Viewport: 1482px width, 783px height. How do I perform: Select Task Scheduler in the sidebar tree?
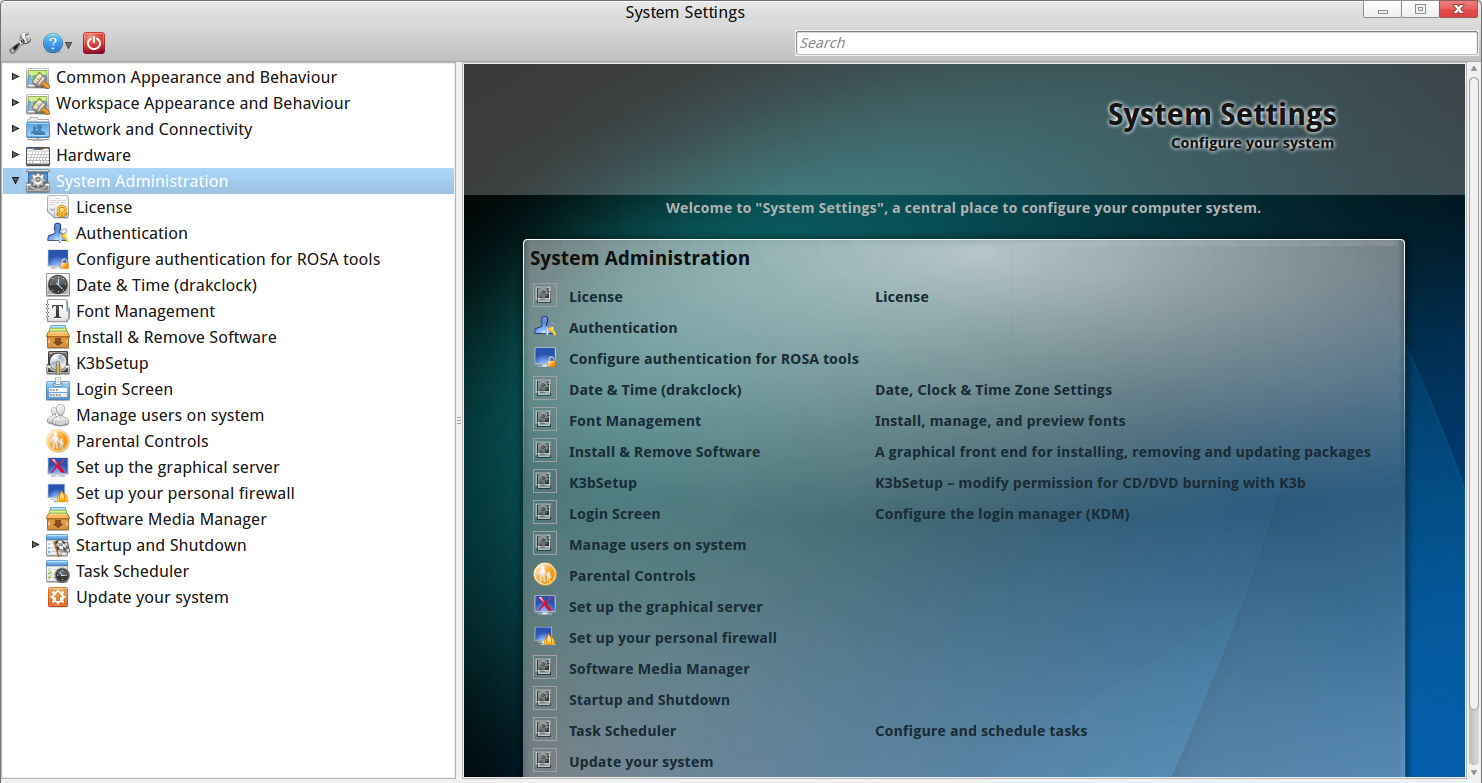point(132,571)
